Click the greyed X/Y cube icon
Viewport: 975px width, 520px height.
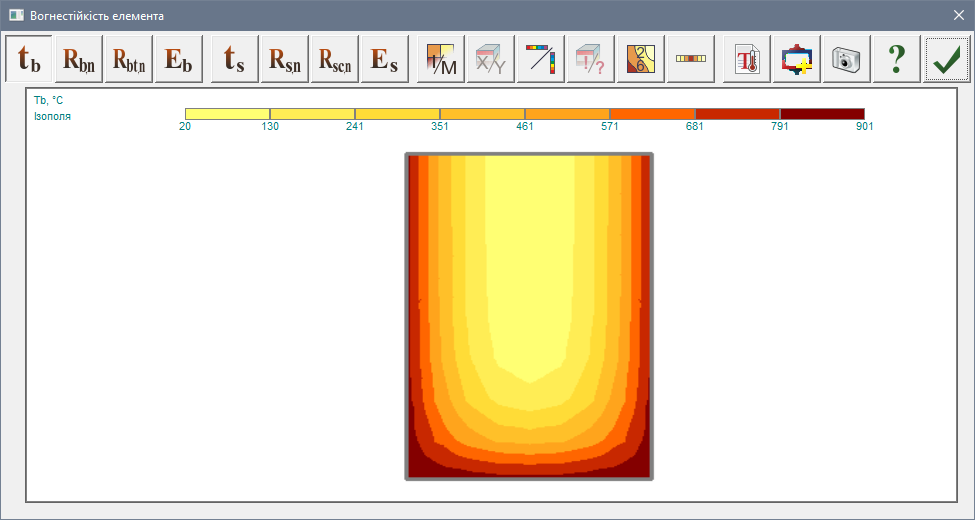pos(491,59)
